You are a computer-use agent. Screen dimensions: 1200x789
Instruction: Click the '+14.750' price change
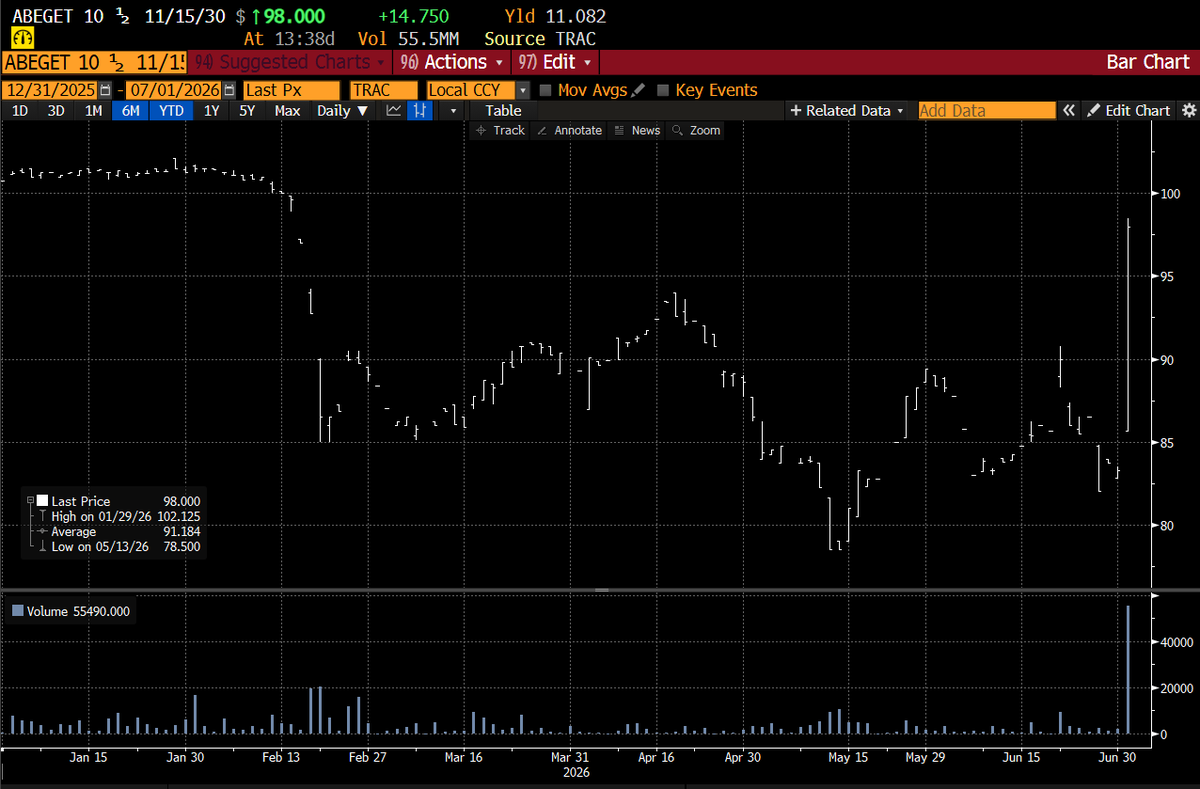click(x=414, y=16)
